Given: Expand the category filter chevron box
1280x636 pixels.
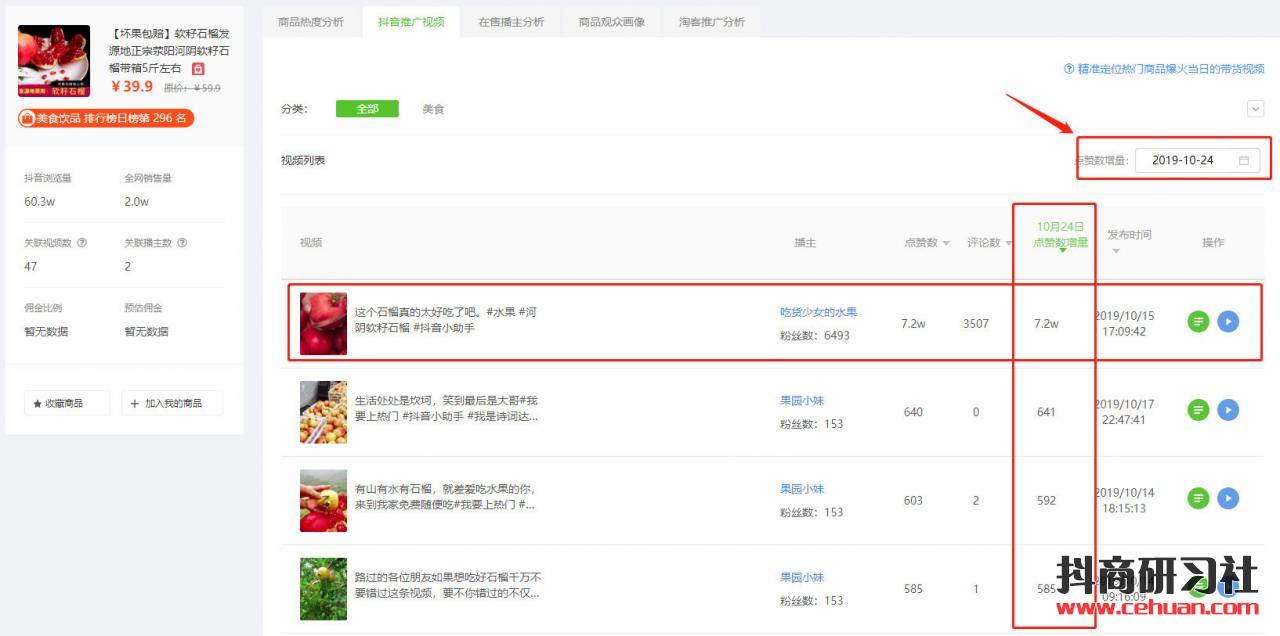Looking at the screenshot, I should coord(1255,109).
